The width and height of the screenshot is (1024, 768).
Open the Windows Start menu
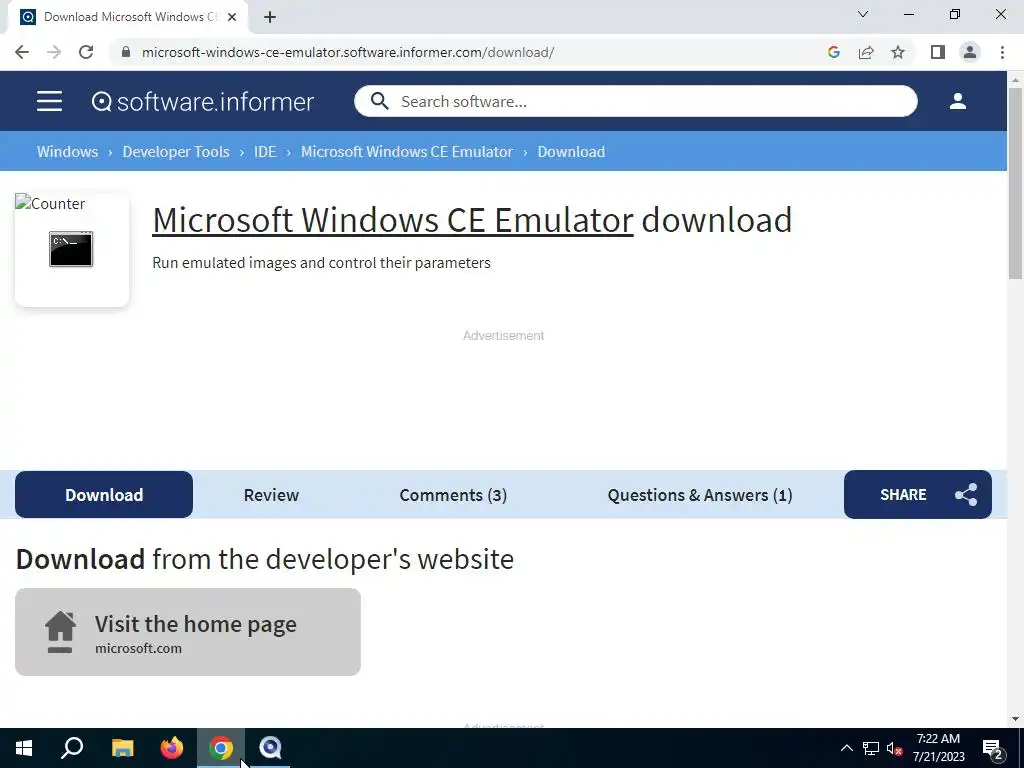(x=24, y=748)
